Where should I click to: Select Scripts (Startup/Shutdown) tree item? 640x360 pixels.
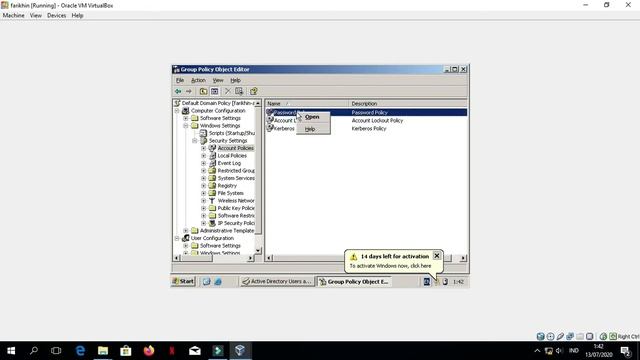pos(232,133)
